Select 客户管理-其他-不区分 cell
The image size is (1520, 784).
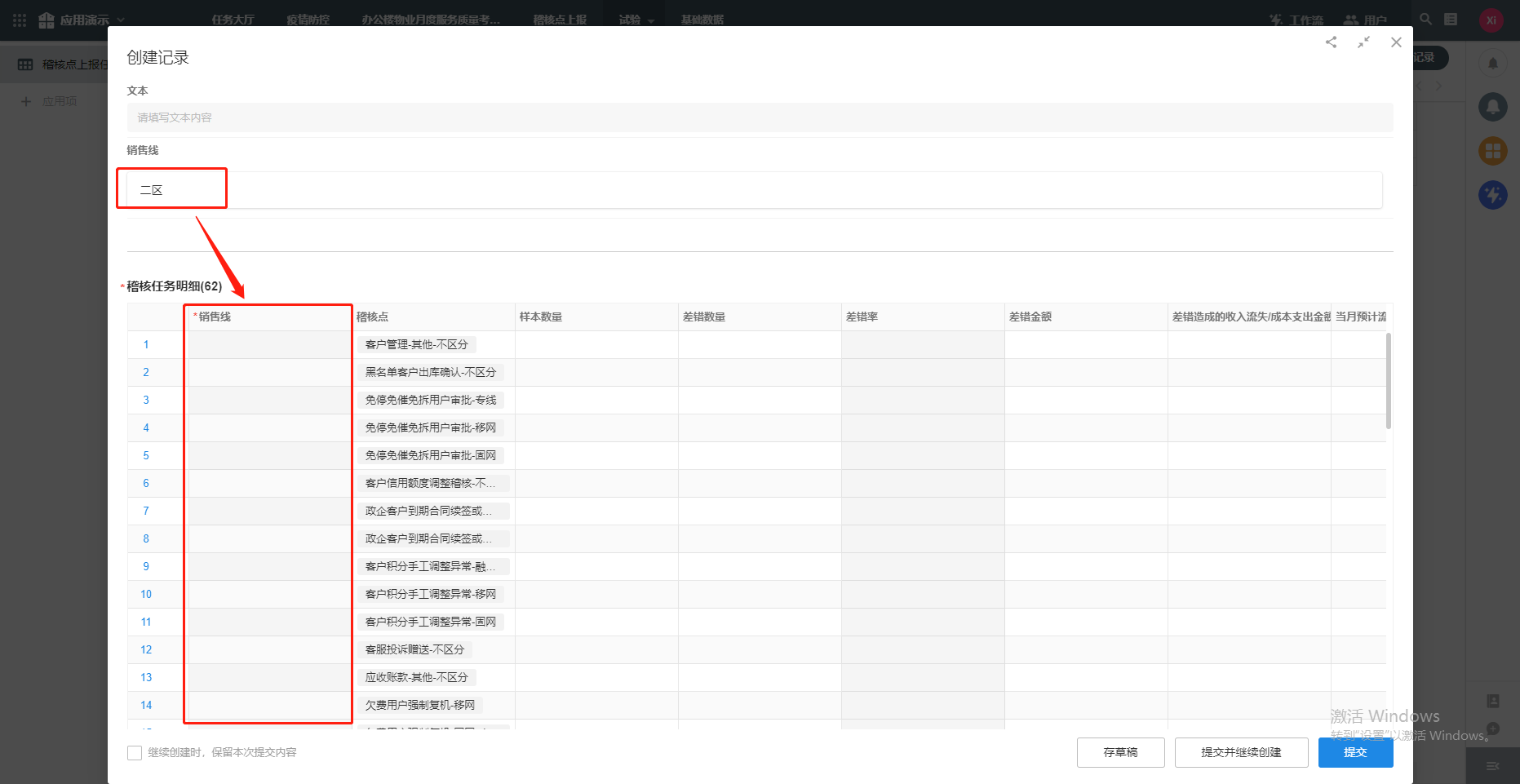[x=417, y=345]
